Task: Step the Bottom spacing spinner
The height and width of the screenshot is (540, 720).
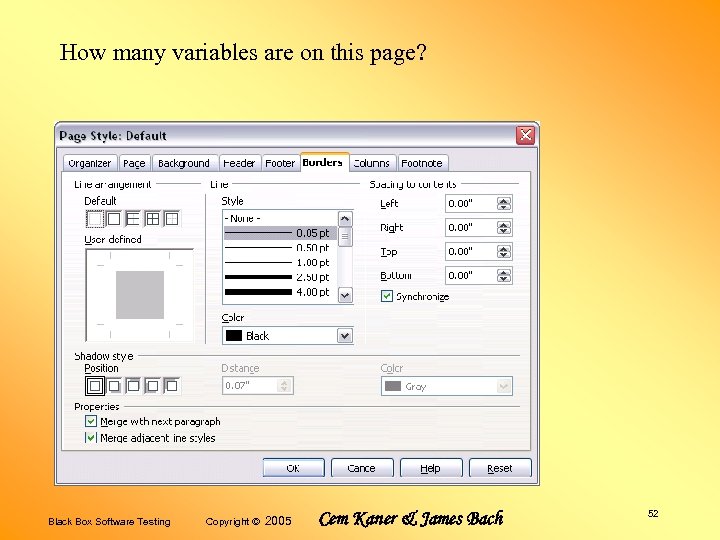Action: 504,276
